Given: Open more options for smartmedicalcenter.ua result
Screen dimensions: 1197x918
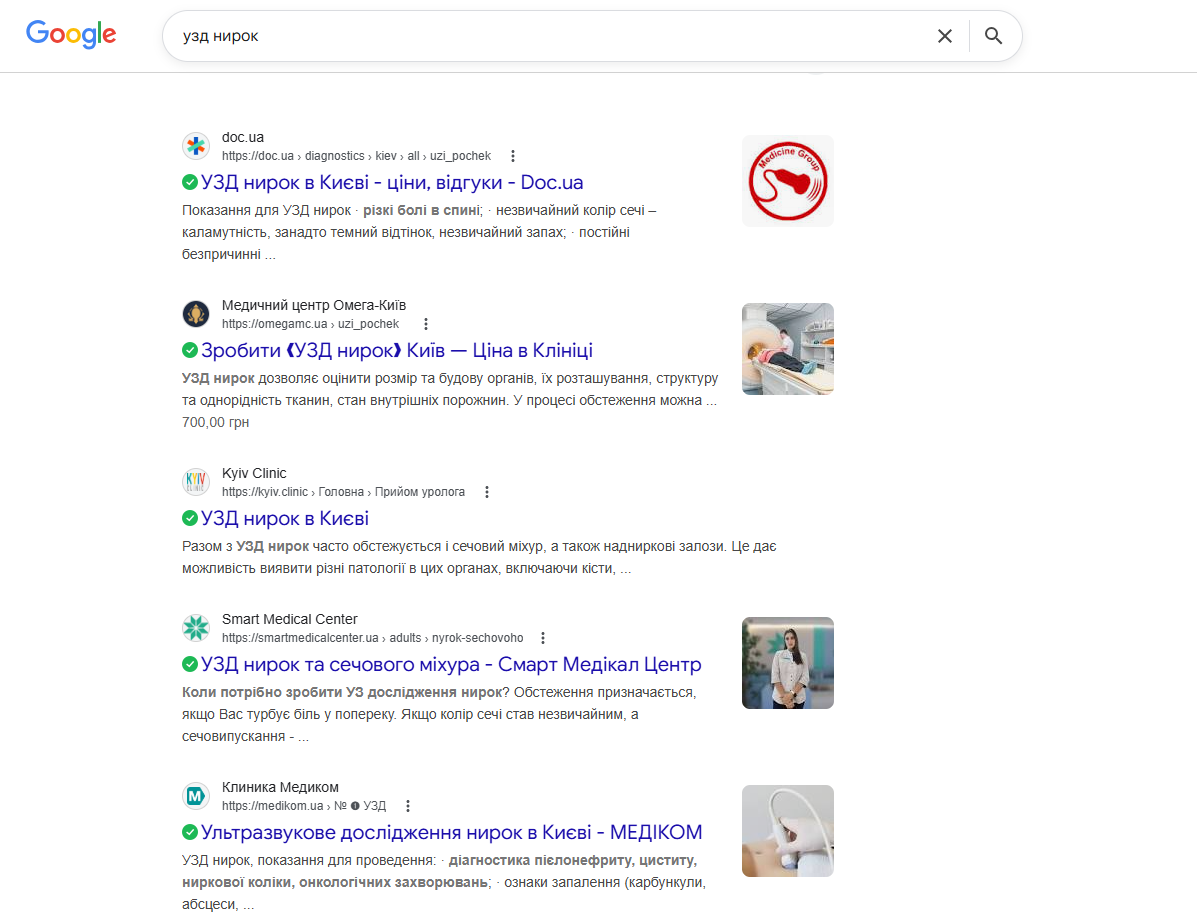Looking at the screenshot, I should [543, 638].
